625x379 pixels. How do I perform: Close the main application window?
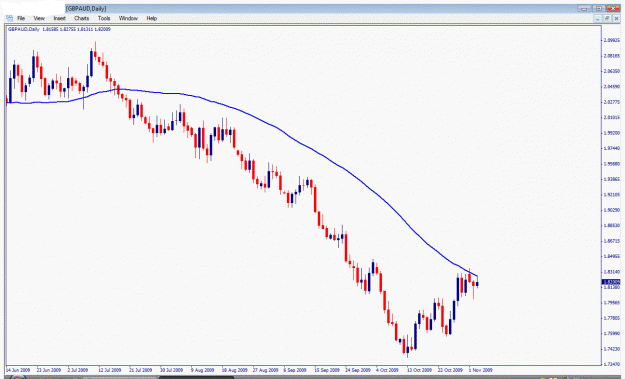(613, 8)
